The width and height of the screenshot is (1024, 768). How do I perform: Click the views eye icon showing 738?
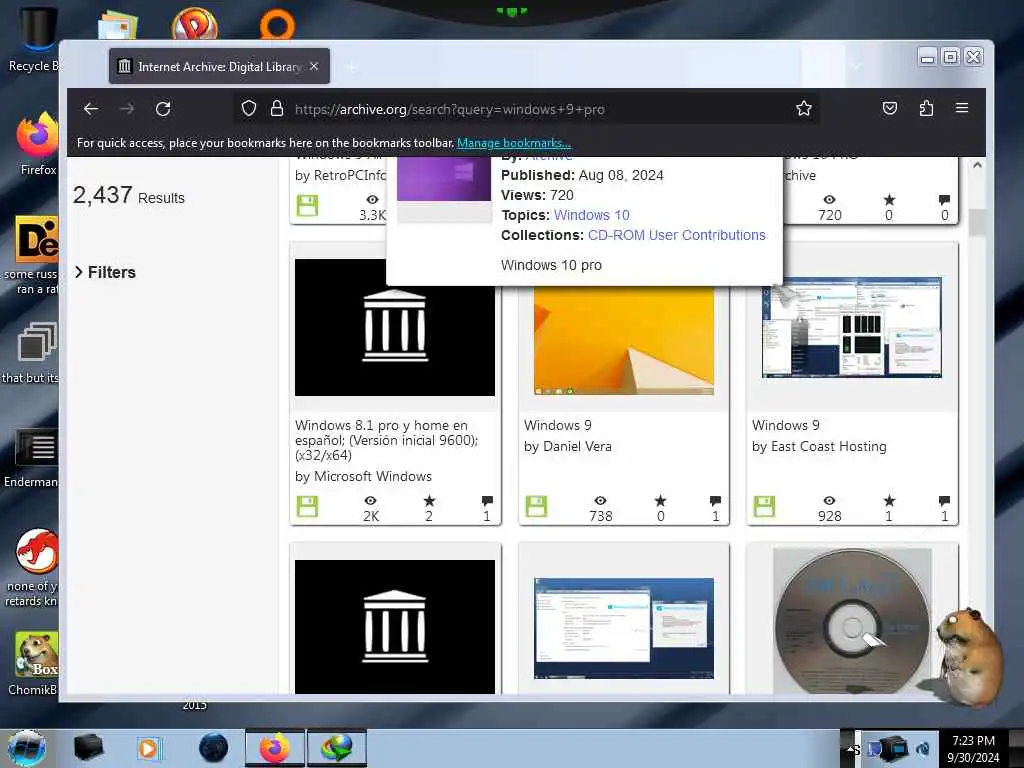(x=600, y=500)
